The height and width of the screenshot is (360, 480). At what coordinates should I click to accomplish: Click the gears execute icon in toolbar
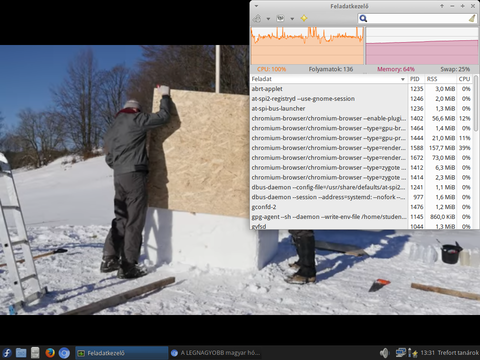[257, 18]
